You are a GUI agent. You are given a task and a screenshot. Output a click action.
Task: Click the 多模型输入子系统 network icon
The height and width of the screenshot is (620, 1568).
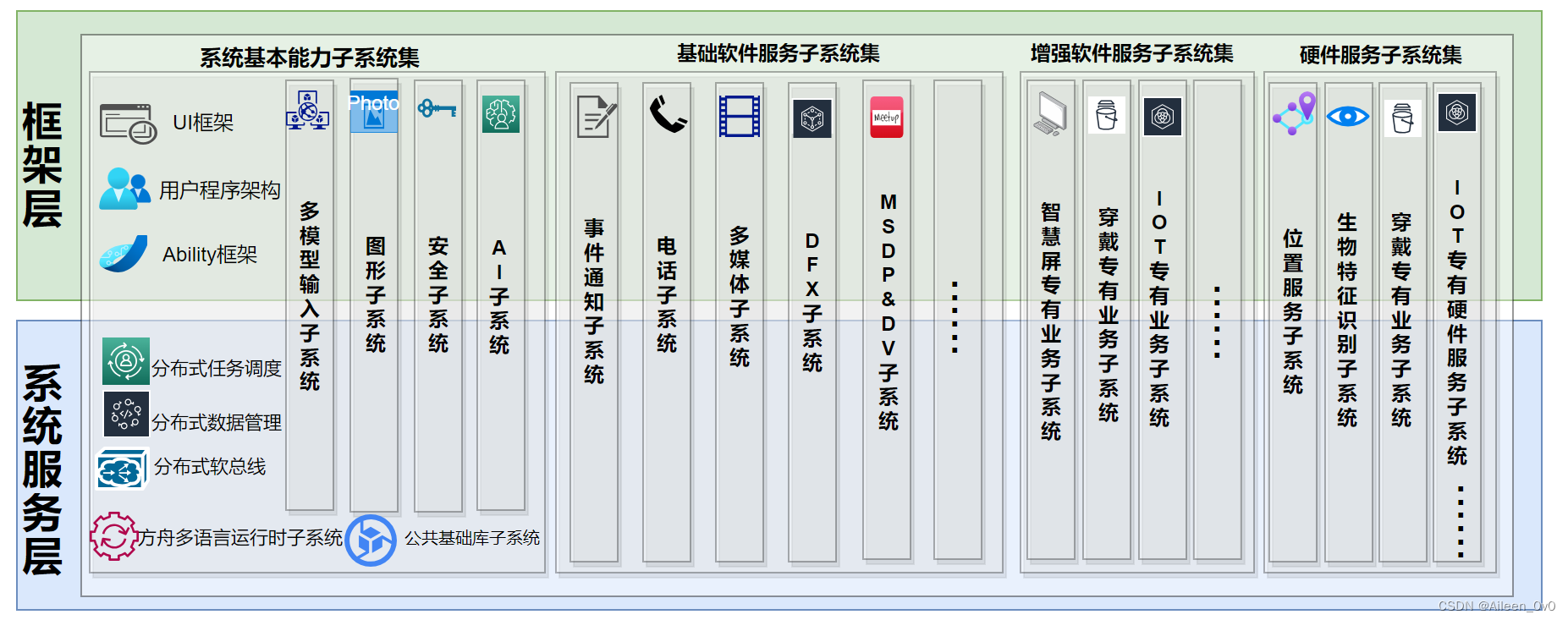click(308, 110)
